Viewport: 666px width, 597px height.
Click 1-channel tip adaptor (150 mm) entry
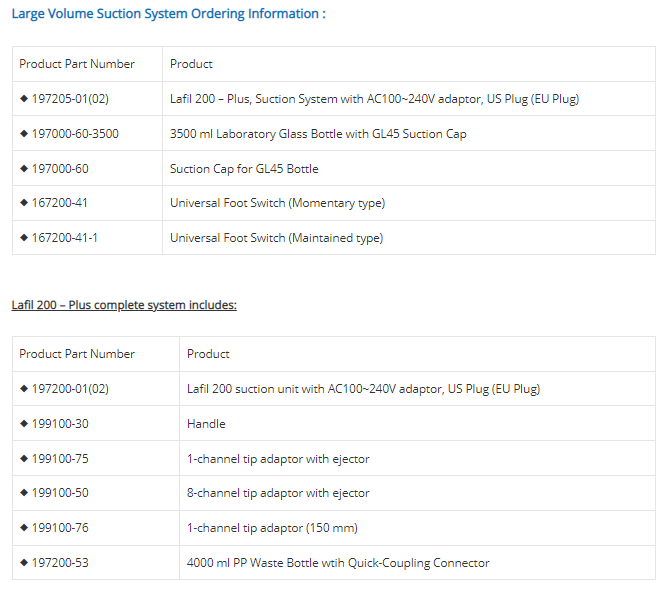272,528
